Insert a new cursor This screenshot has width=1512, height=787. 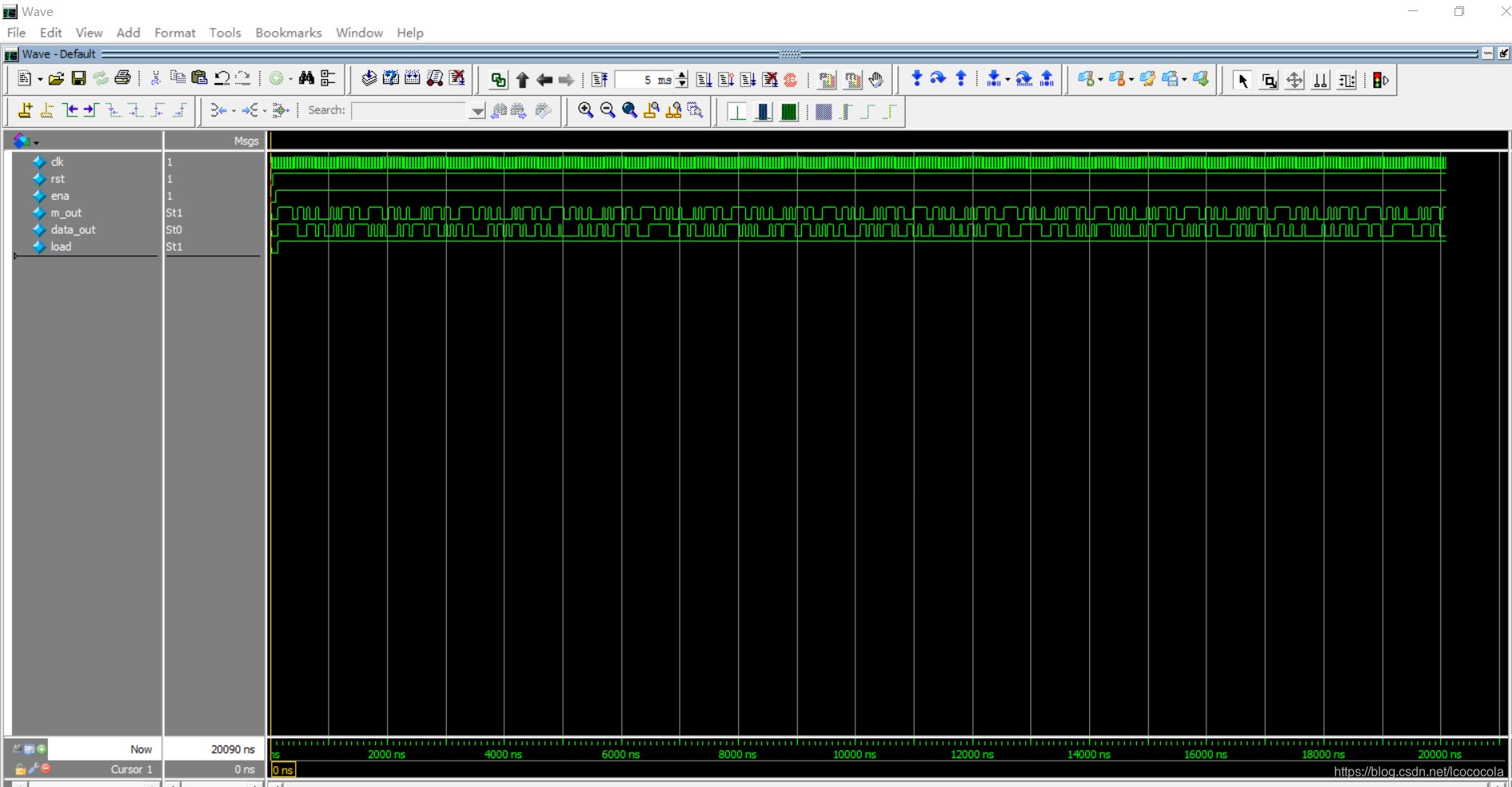[x=26, y=110]
